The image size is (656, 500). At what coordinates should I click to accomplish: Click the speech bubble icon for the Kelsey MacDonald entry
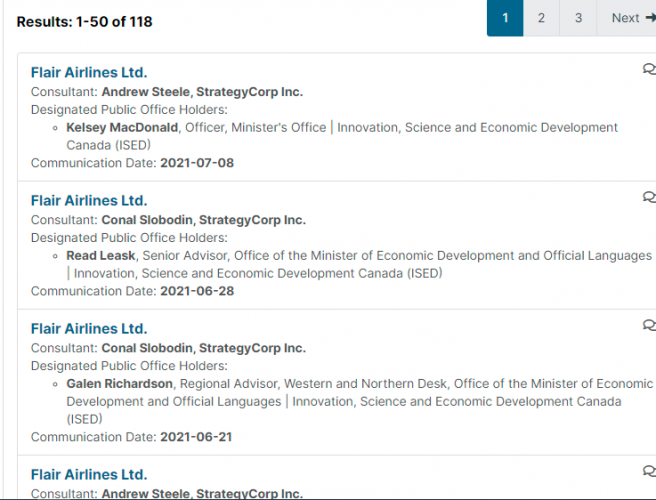click(649, 69)
